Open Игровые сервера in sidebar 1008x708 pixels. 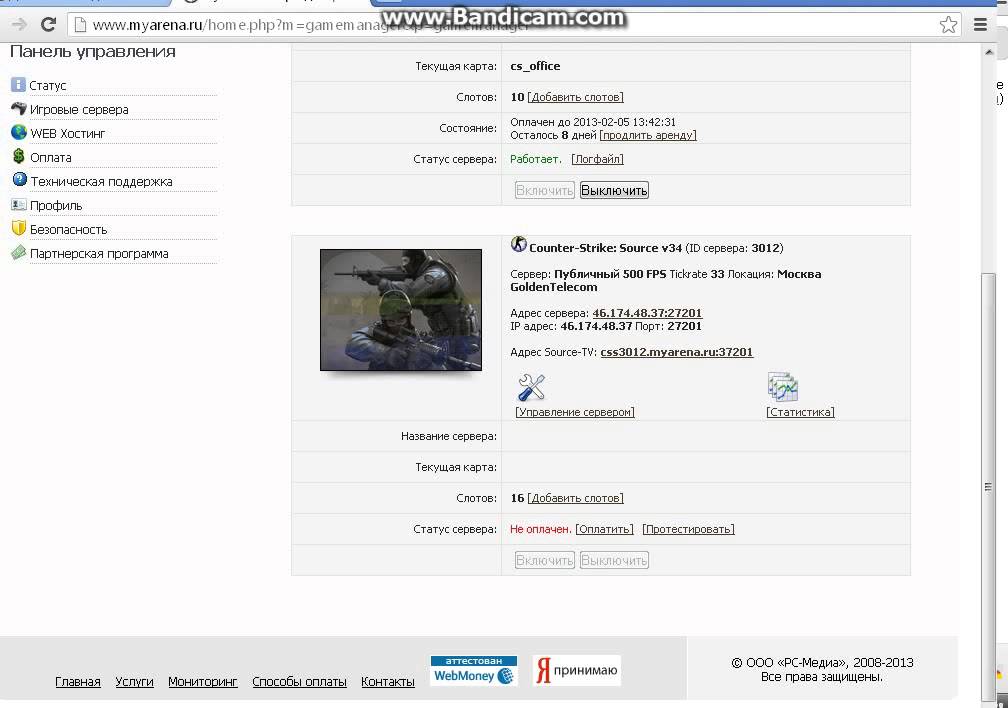pos(79,110)
